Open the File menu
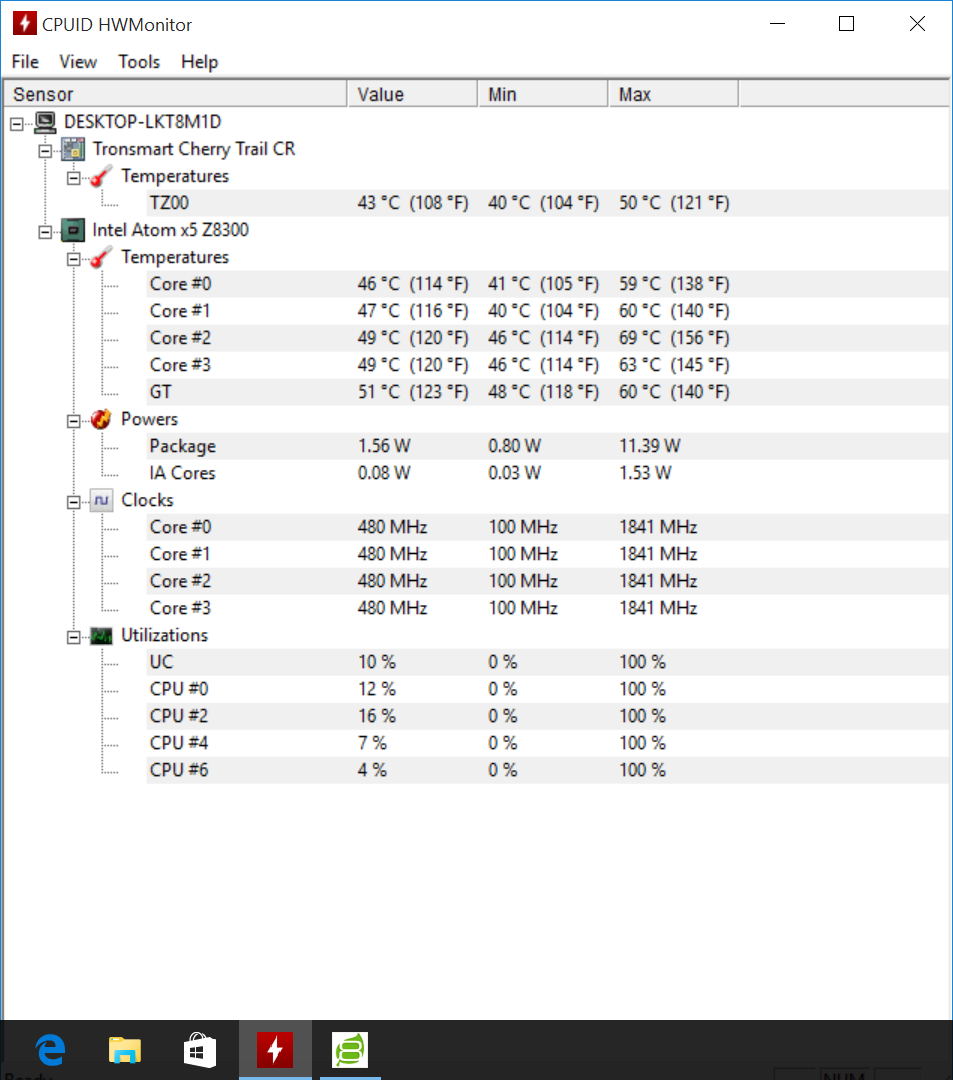Viewport: 953px width, 1080px height. [24, 61]
